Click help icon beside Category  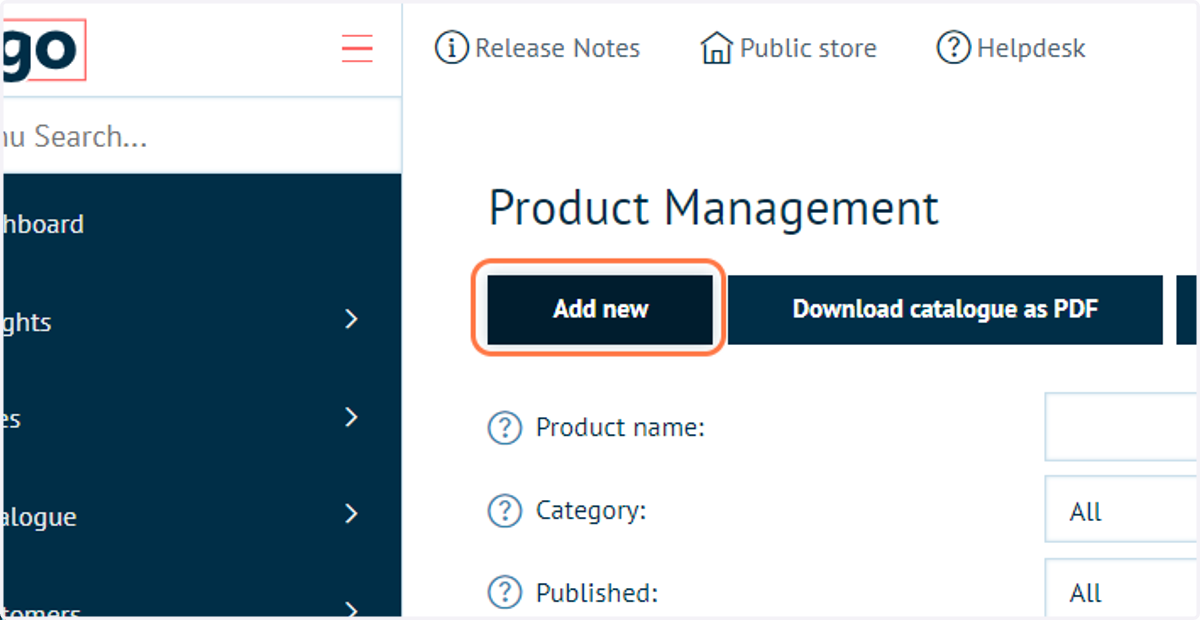tap(505, 511)
